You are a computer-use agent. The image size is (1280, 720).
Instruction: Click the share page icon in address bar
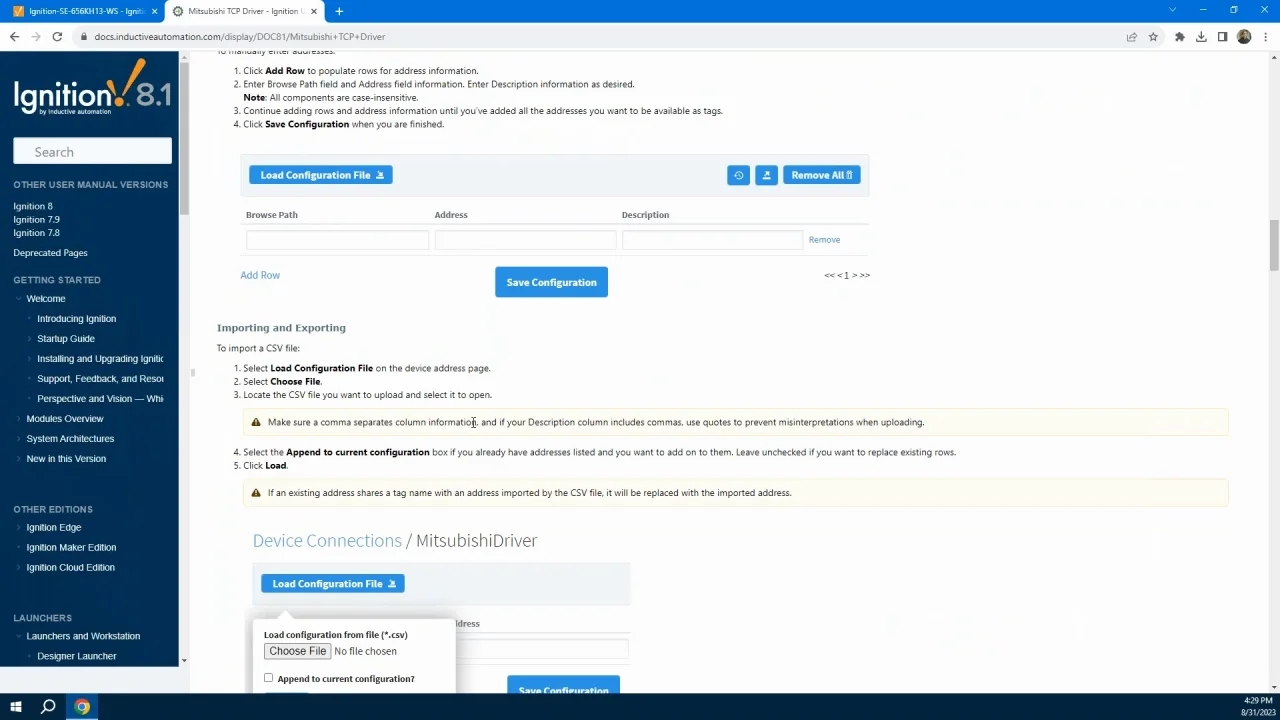1132,37
